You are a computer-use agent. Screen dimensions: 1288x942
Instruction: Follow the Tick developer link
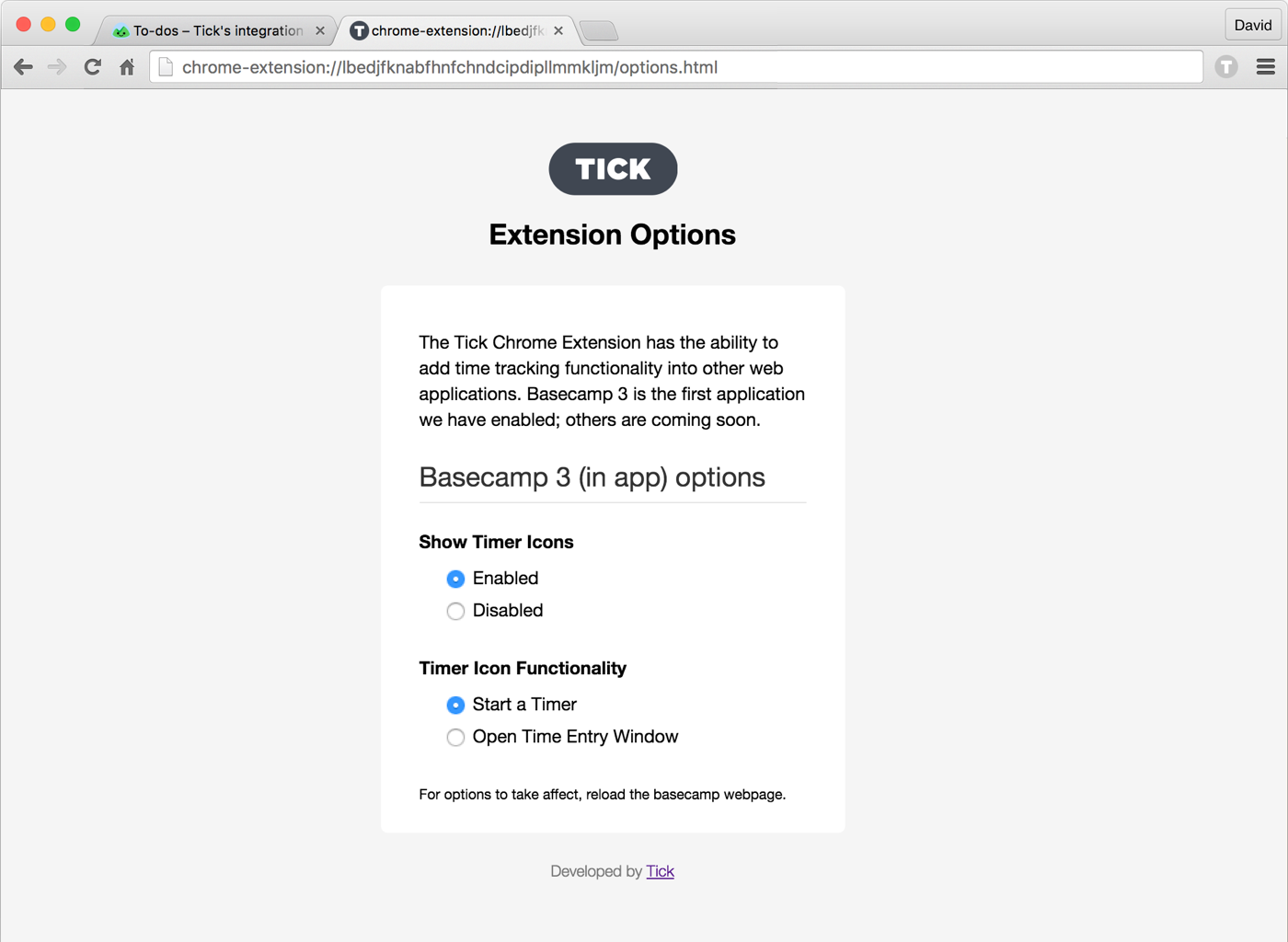(x=660, y=871)
